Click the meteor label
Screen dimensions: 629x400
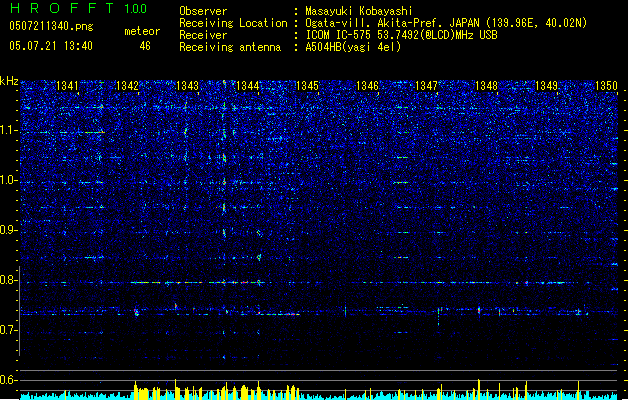pos(142,31)
